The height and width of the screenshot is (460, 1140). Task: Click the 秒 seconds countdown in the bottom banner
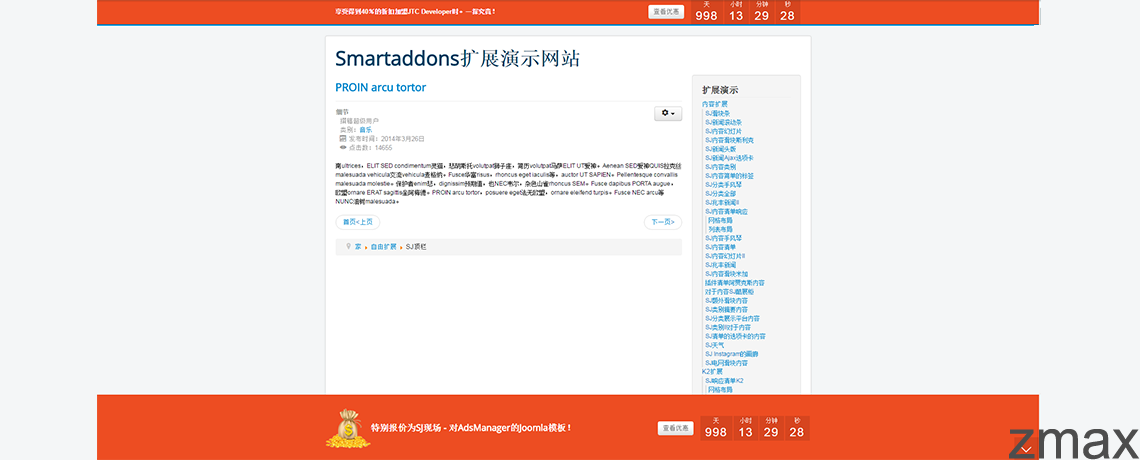point(797,428)
